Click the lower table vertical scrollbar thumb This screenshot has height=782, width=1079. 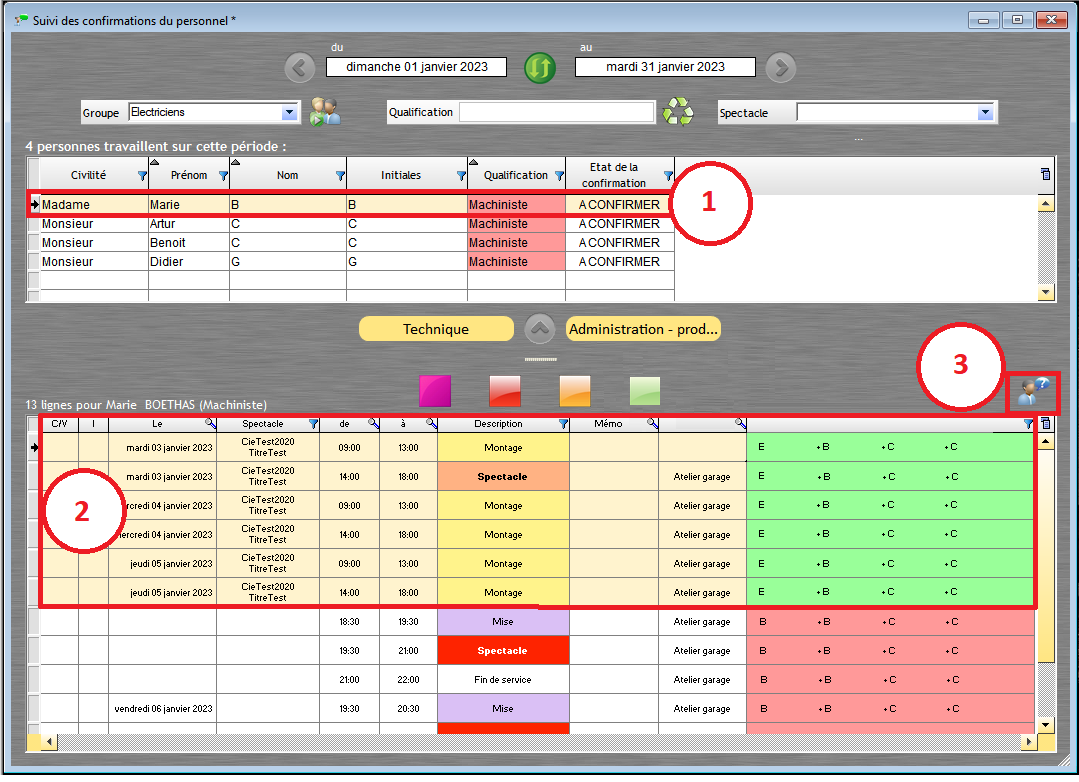click(x=1046, y=556)
